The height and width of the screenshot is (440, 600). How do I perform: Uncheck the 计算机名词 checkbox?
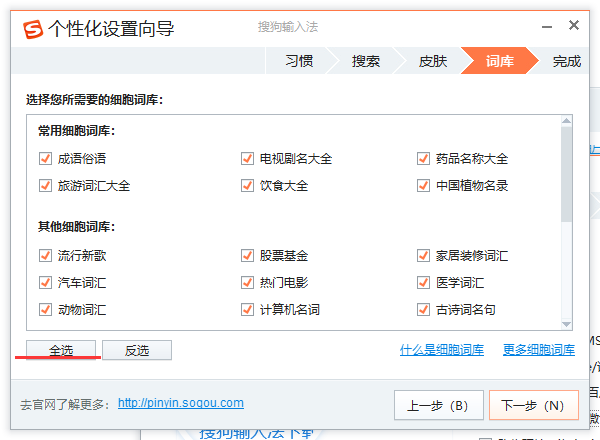pos(247,309)
